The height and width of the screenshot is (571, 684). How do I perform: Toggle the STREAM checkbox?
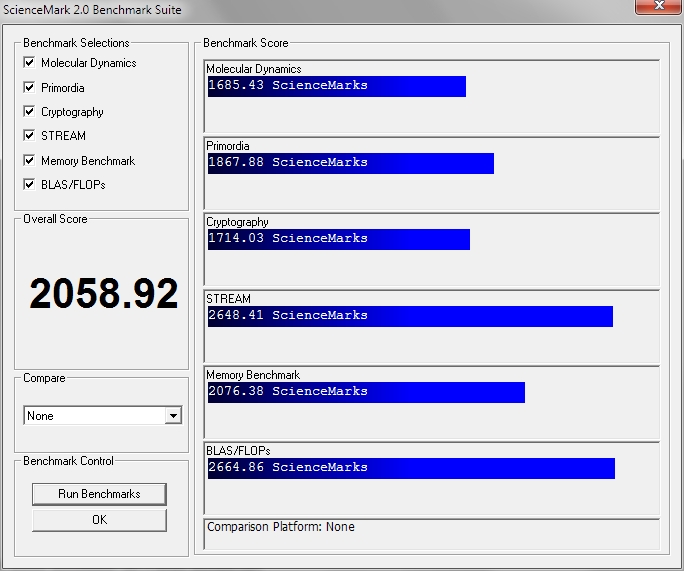(x=29, y=135)
